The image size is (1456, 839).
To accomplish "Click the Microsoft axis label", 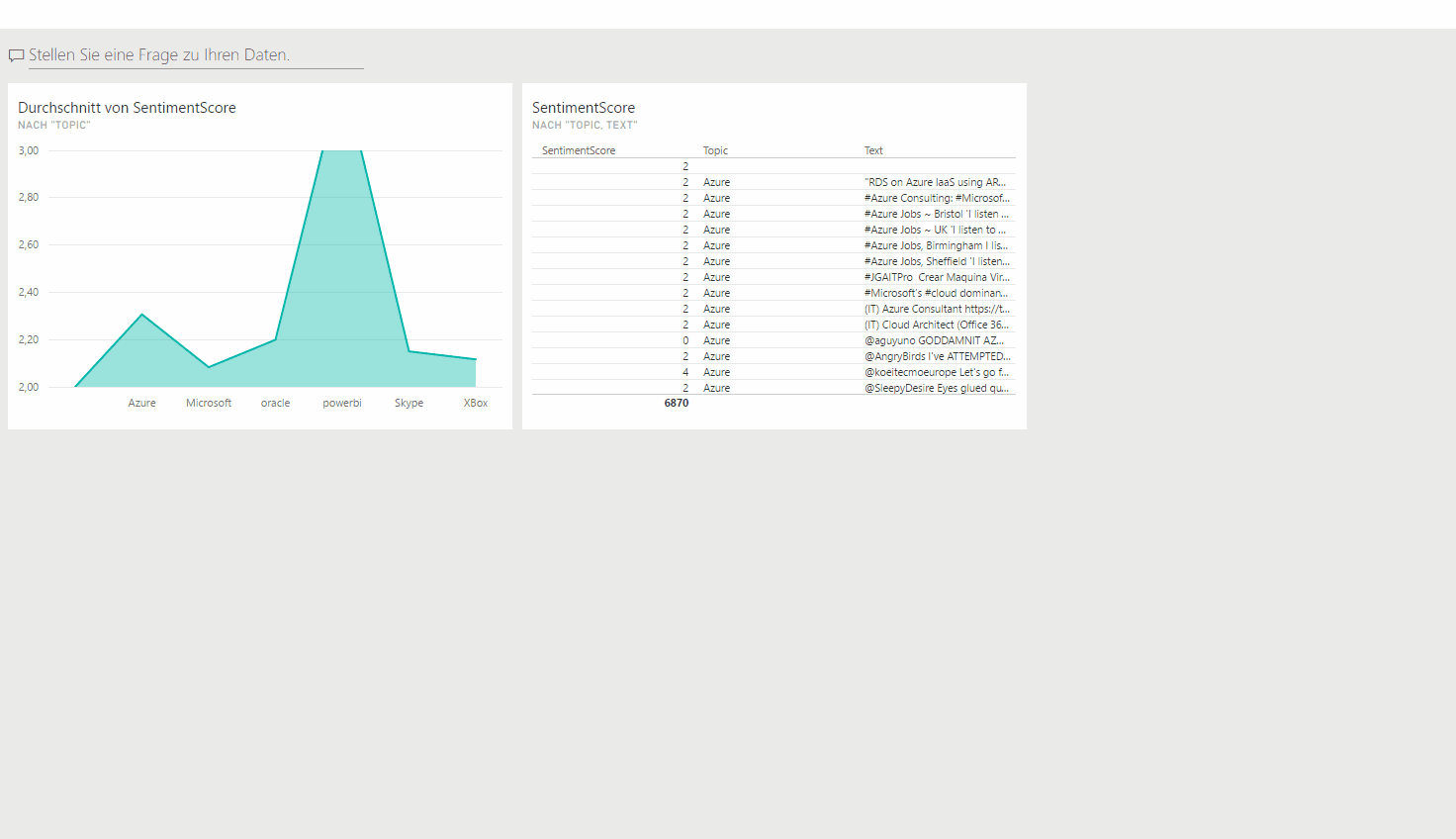I will (209, 404).
